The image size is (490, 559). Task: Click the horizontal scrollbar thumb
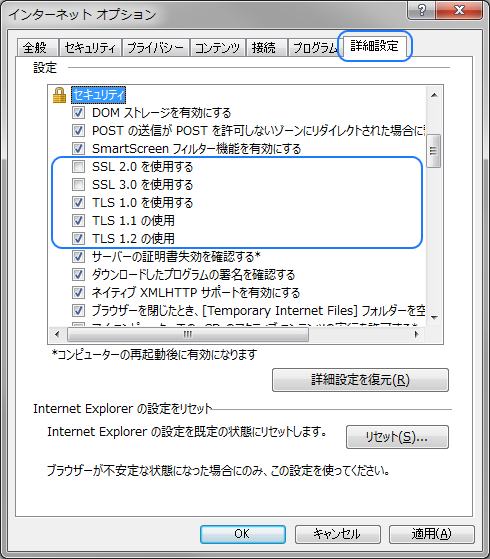pos(188,334)
